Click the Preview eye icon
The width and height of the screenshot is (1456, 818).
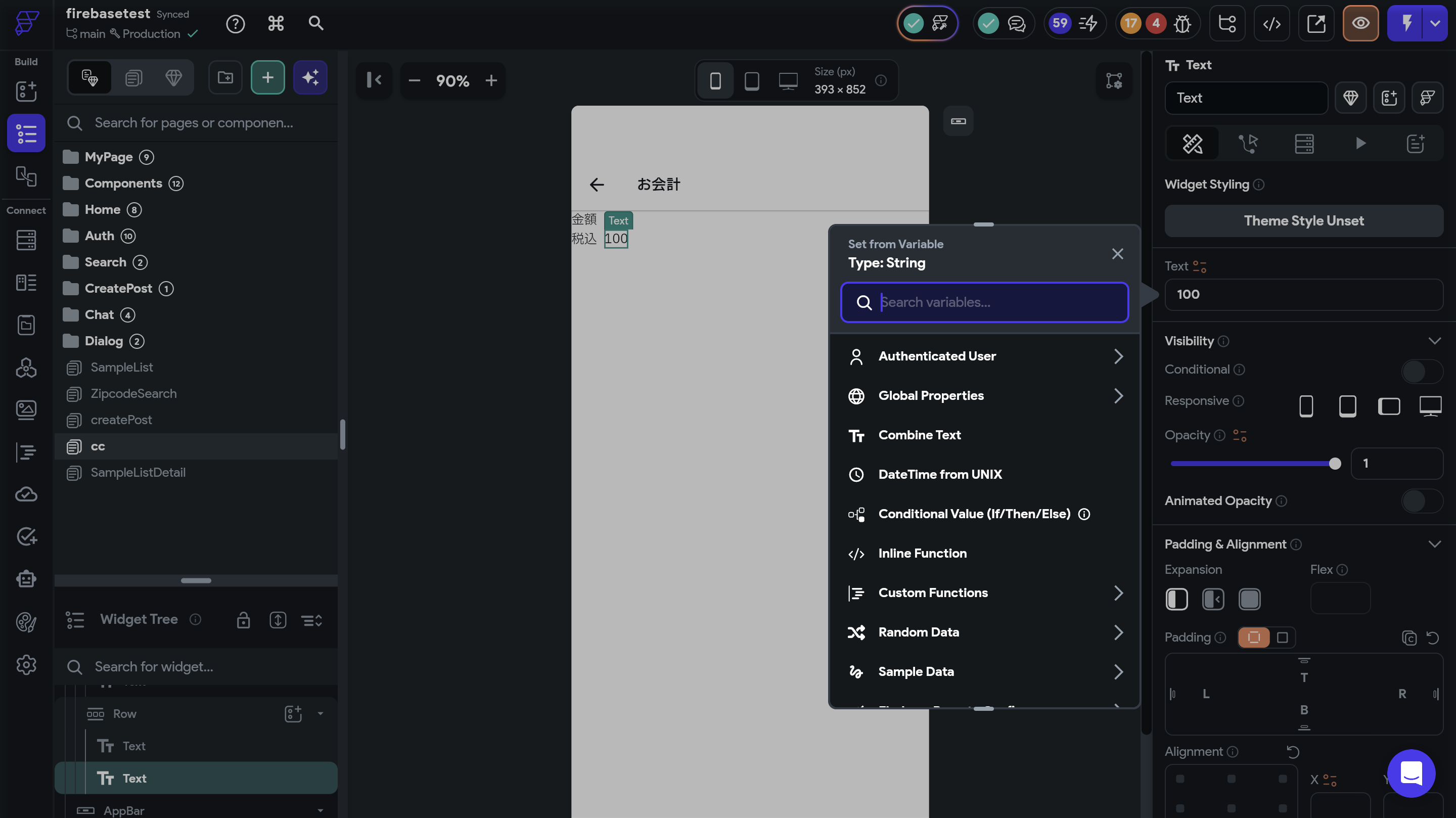tap(1360, 23)
